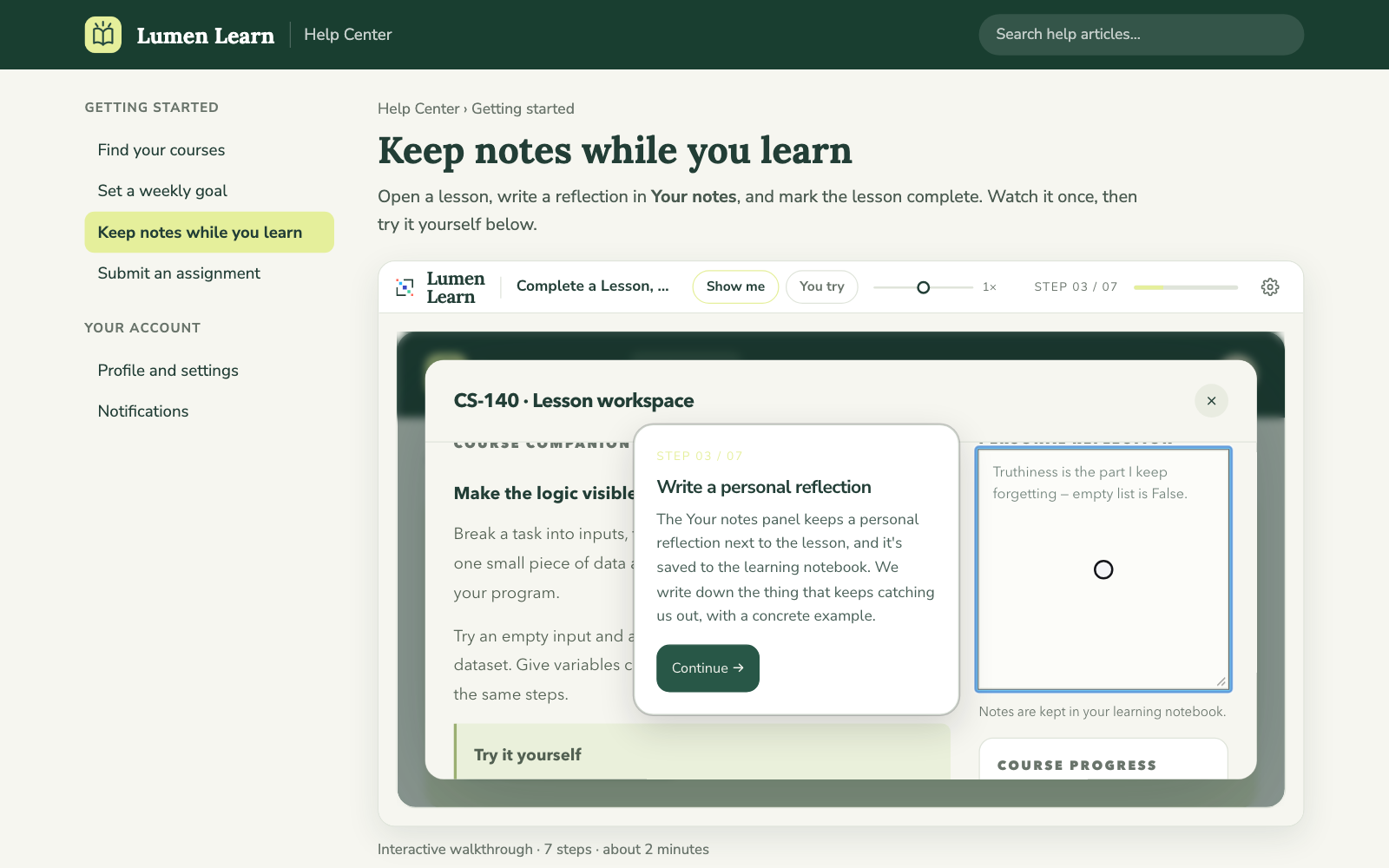Click the 'Try it yourself' callout
The width and height of the screenshot is (1389, 868).
coord(702,752)
